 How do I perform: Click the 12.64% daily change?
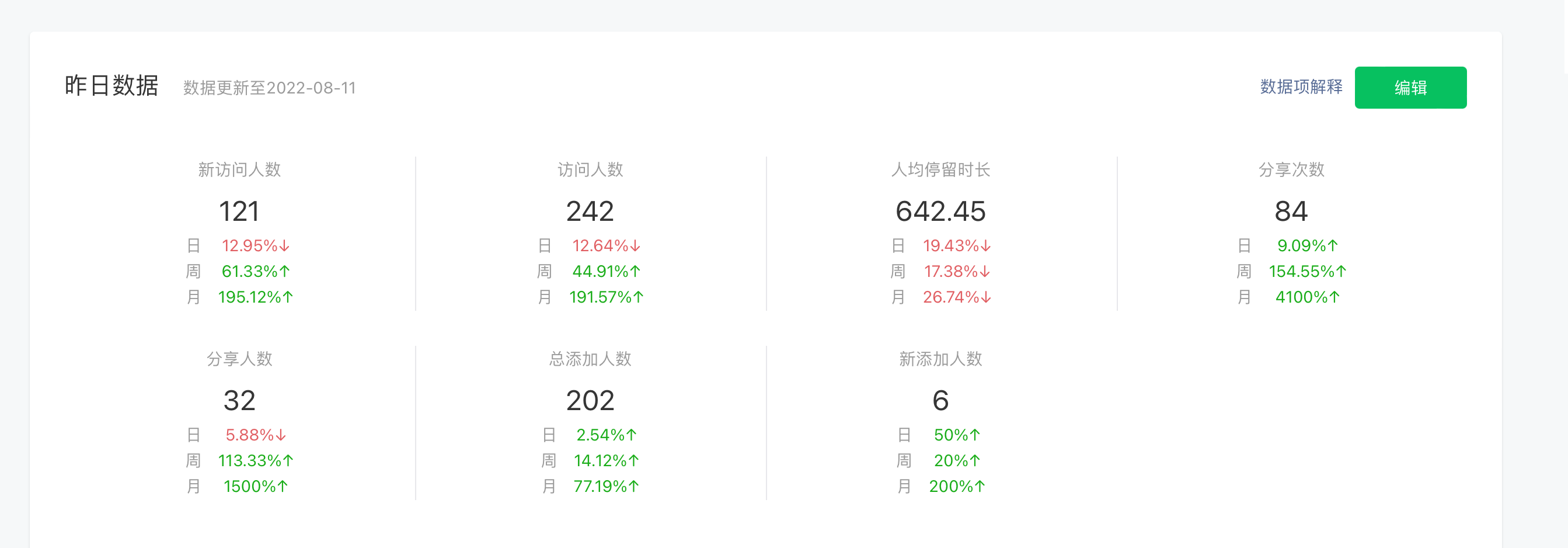click(607, 246)
